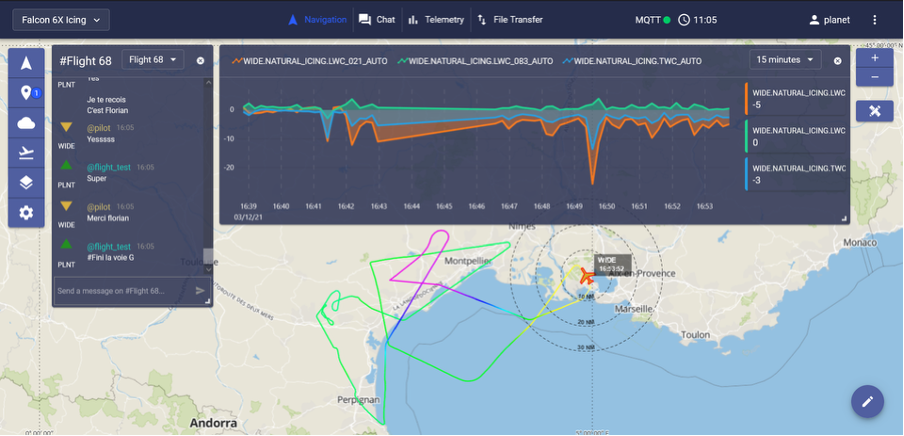
Task: Click the planet user account icon
Action: (x=814, y=20)
